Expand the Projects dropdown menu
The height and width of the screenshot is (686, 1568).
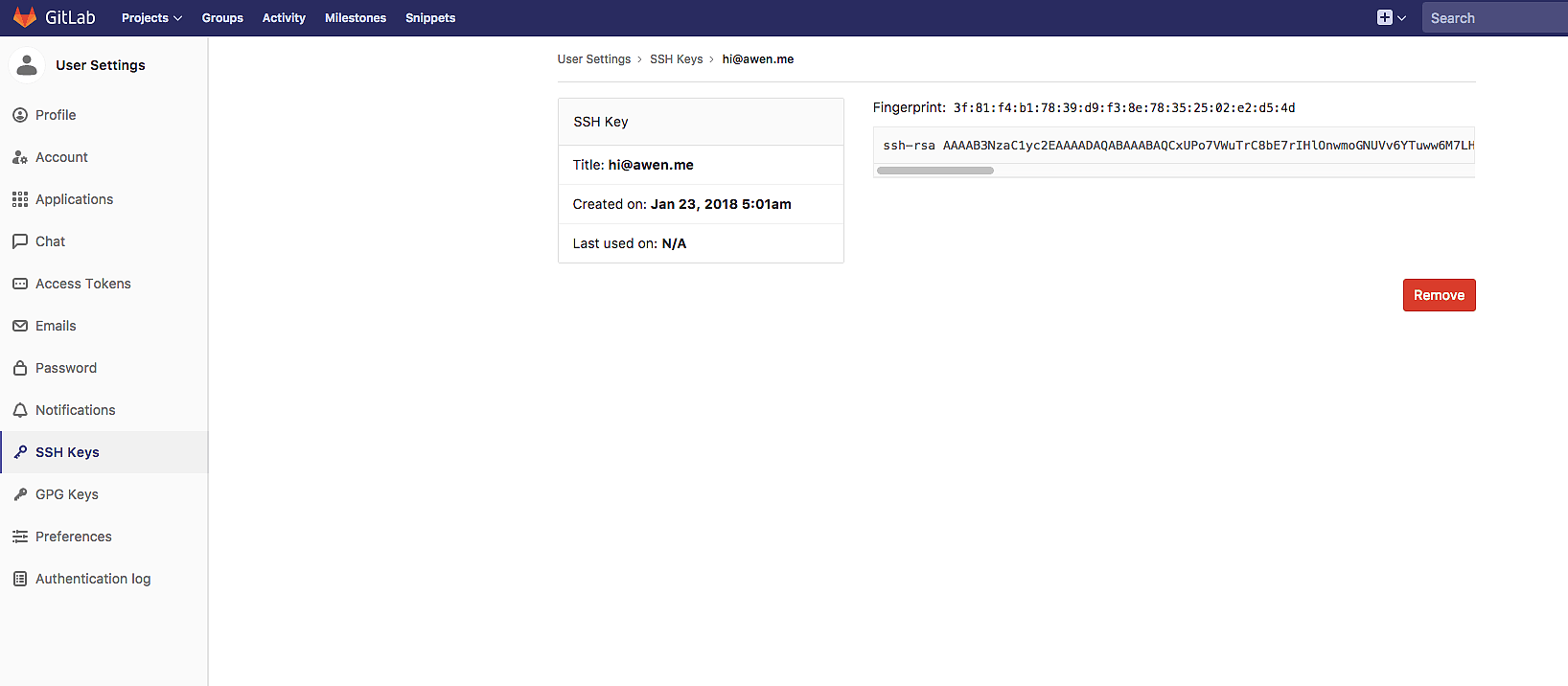coord(151,18)
